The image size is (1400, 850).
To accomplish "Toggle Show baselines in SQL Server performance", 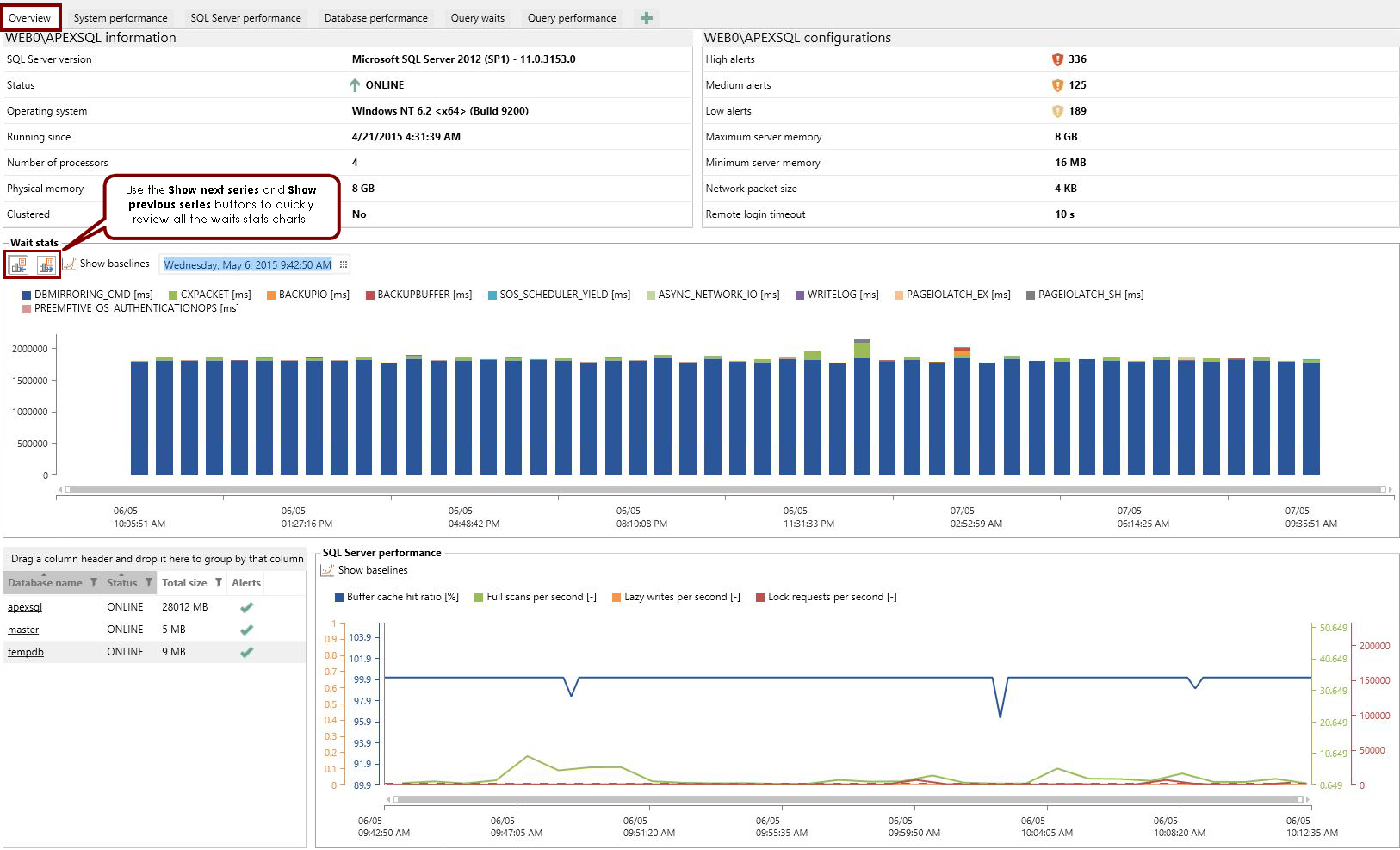I will click(x=364, y=570).
